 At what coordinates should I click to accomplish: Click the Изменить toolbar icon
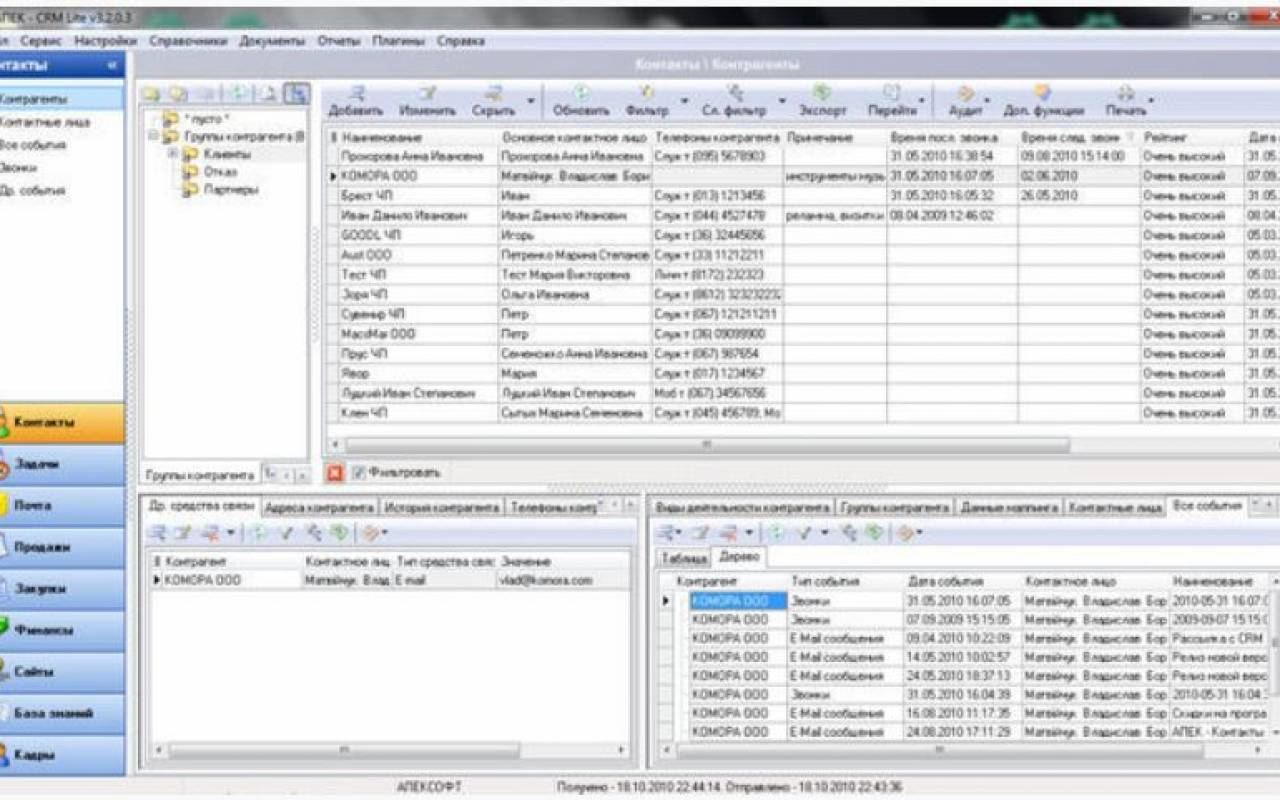point(427,93)
